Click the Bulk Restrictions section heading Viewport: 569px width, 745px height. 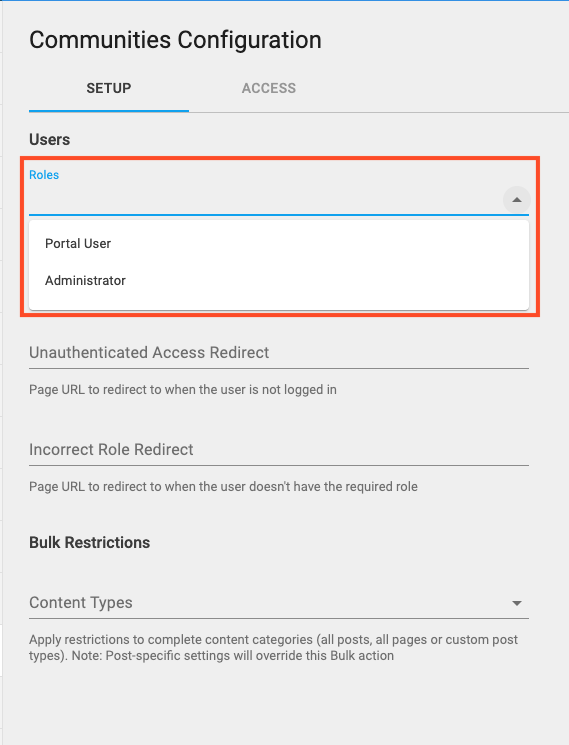pos(89,543)
